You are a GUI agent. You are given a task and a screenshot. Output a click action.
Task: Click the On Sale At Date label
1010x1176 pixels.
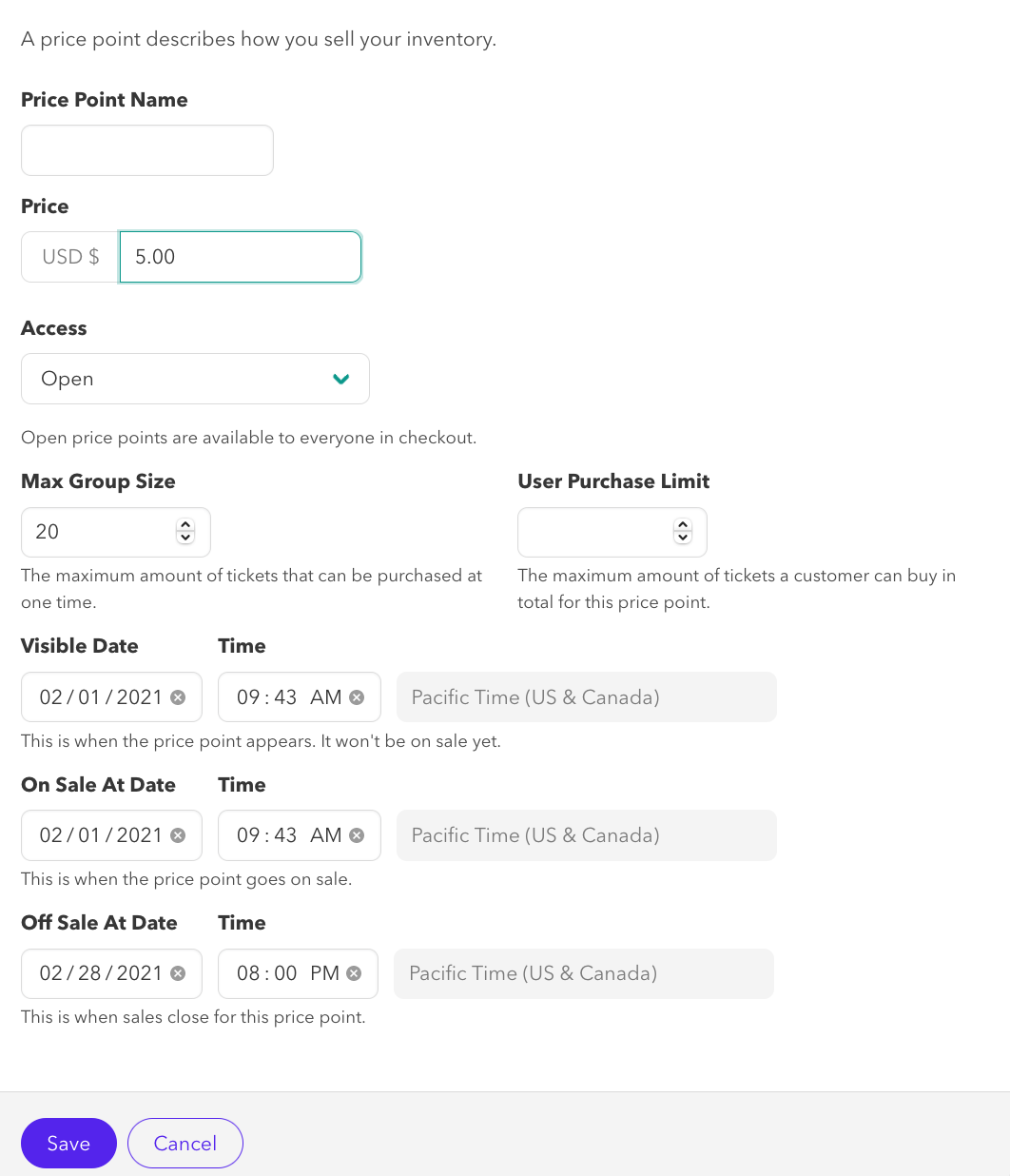(98, 785)
